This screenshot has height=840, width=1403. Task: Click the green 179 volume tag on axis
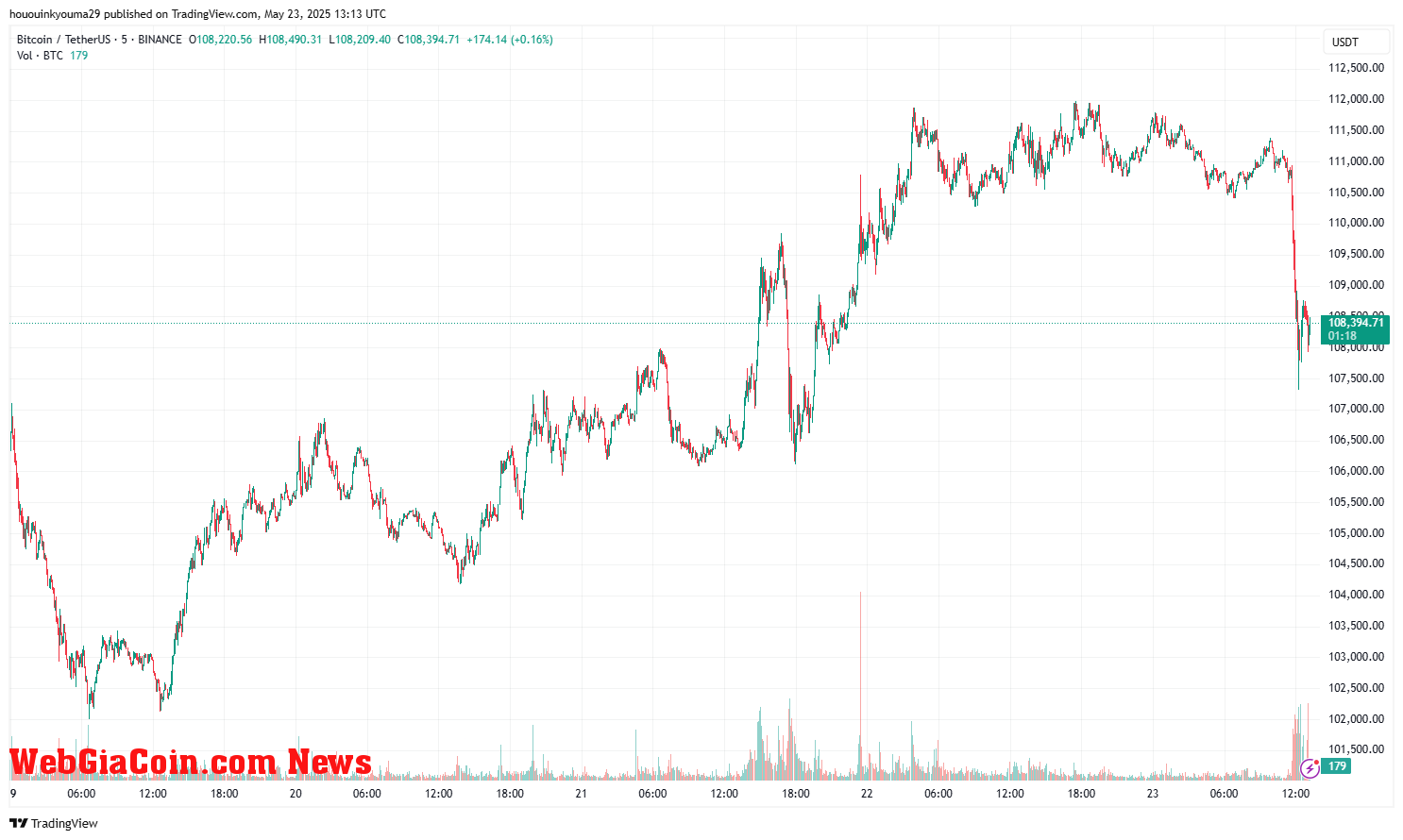click(x=1336, y=766)
